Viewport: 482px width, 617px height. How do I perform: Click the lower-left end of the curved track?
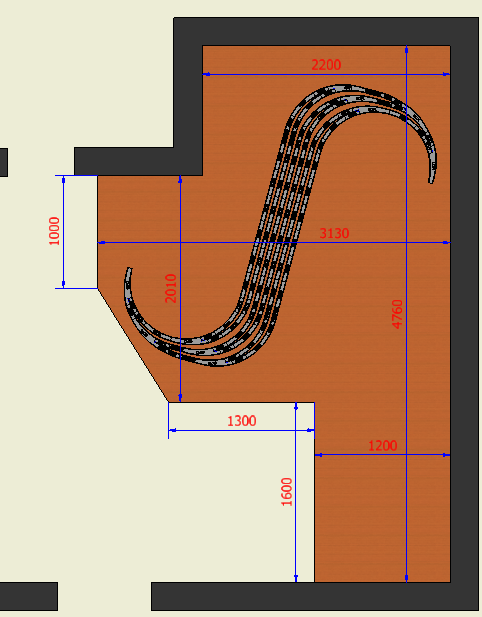coord(128,270)
